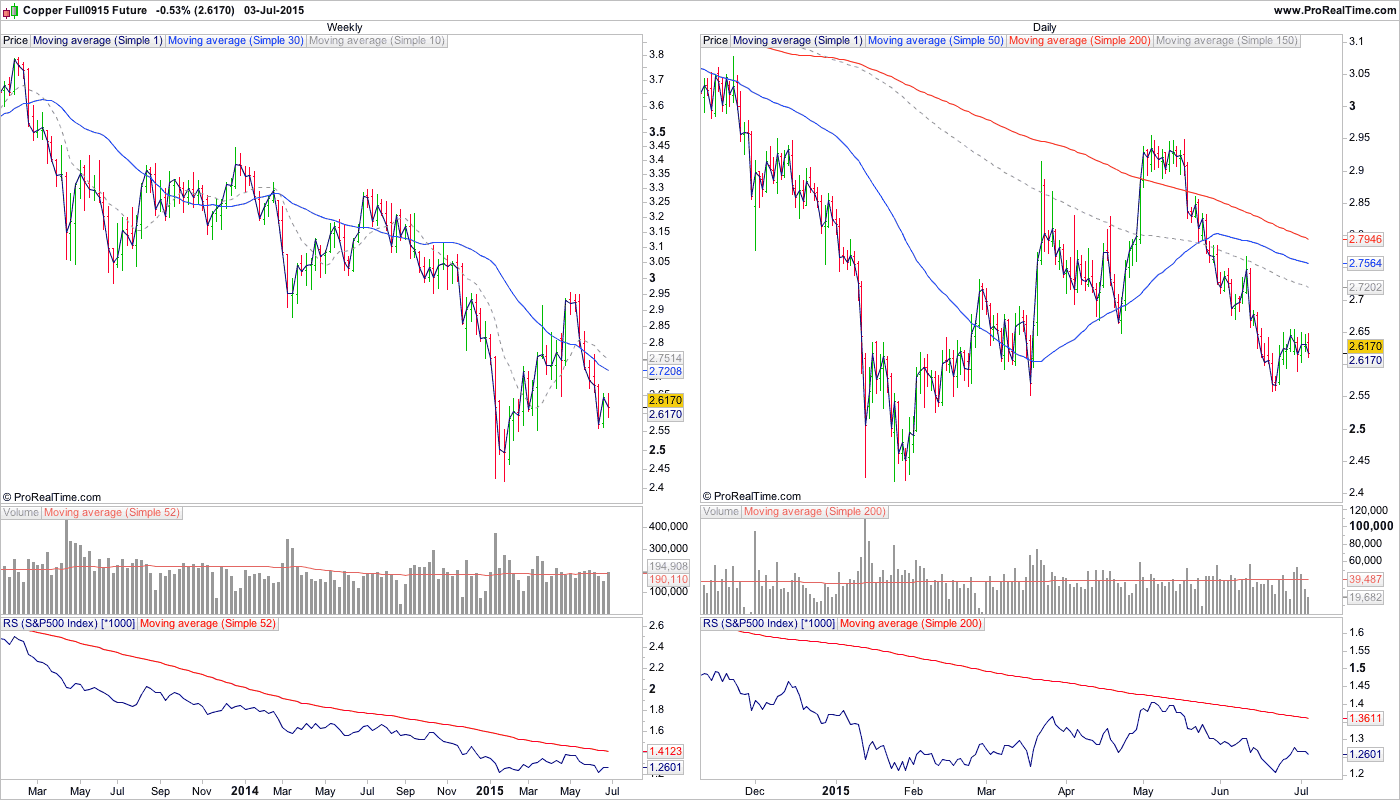Click the 2015 year label on Daily time axis
The height and width of the screenshot is (800, 1400).
point(836,790)
